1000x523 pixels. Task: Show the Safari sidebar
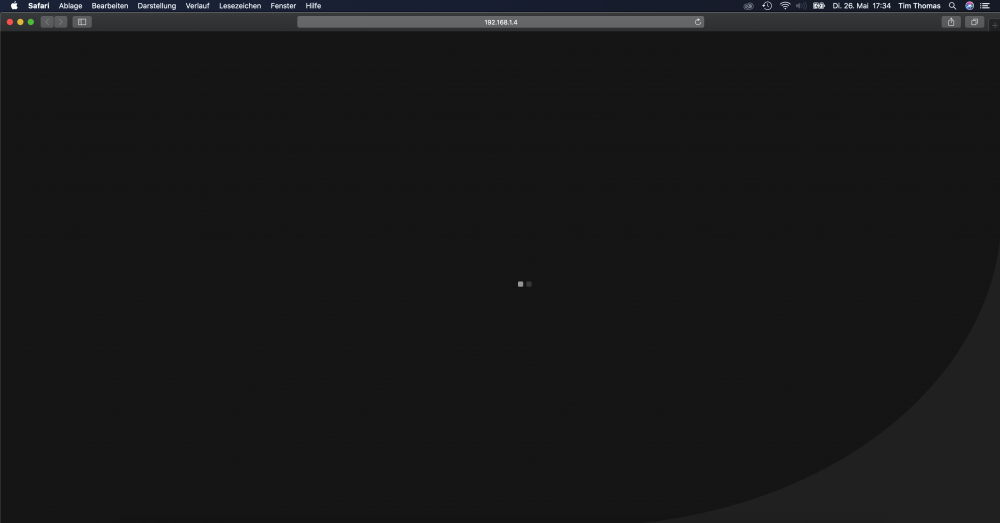tap(82, 22)
